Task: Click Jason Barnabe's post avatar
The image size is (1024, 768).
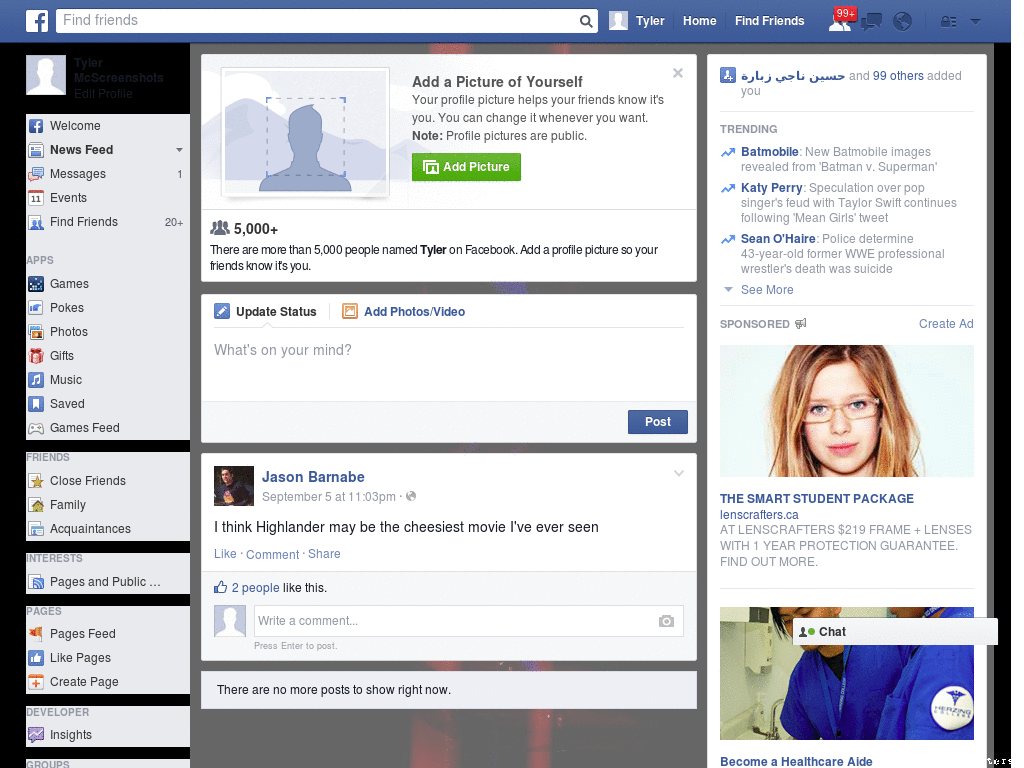Action: [x=234, y=486]
